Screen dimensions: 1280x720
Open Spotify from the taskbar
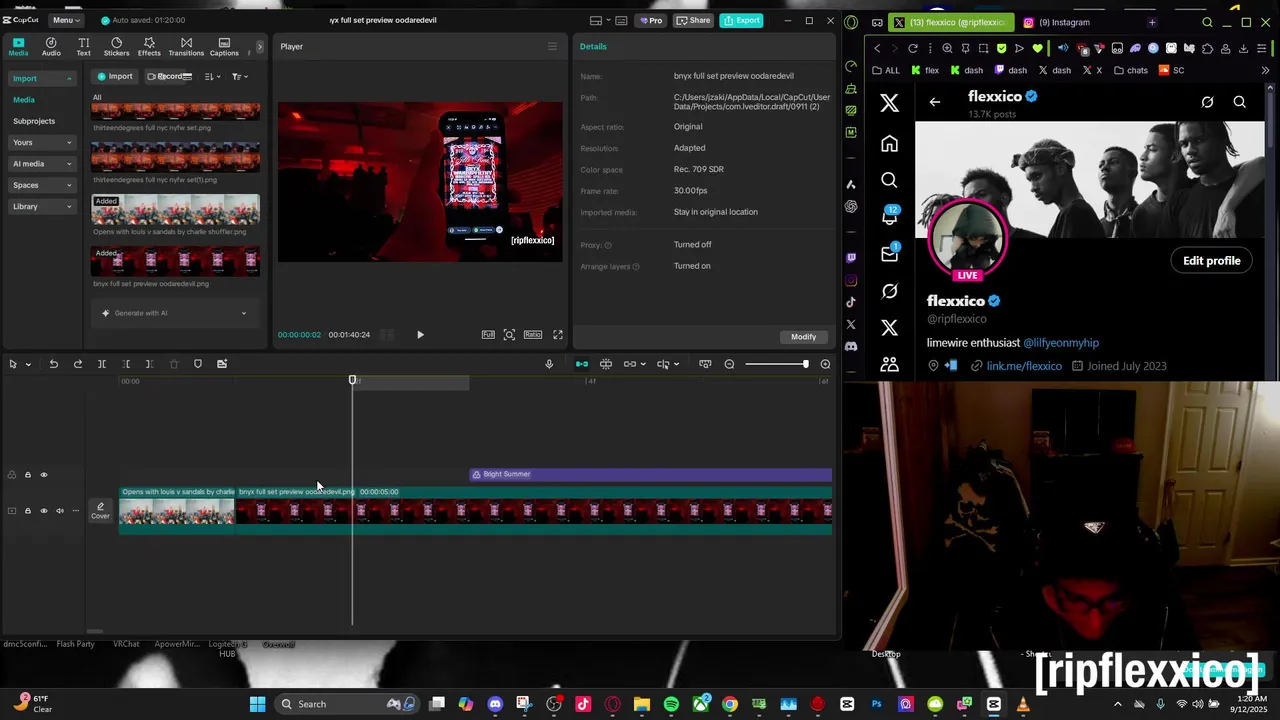(x=671, y=704)
